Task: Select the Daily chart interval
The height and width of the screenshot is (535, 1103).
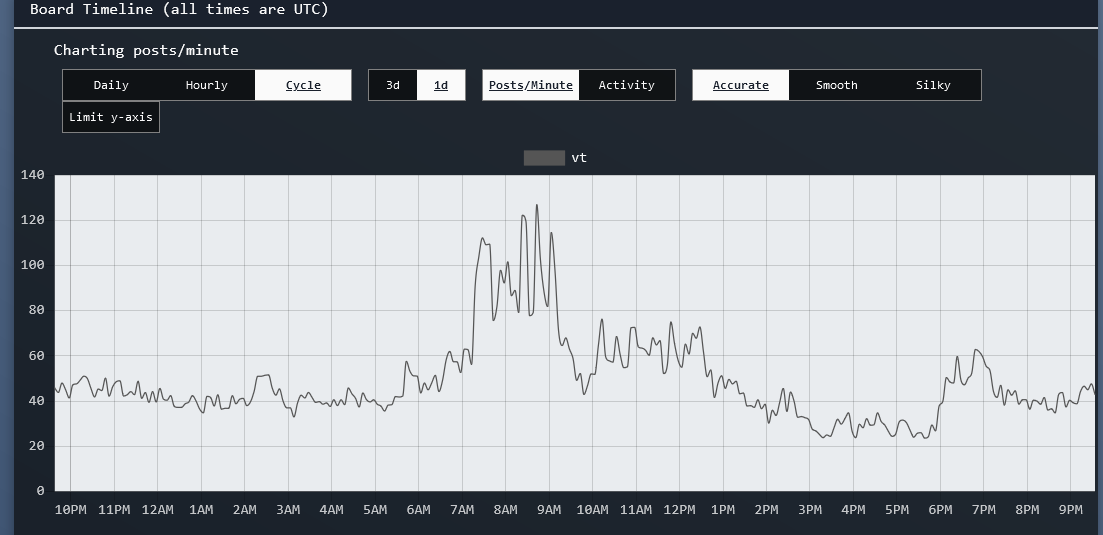Action: pyautogui.click(x=111, y=85)
